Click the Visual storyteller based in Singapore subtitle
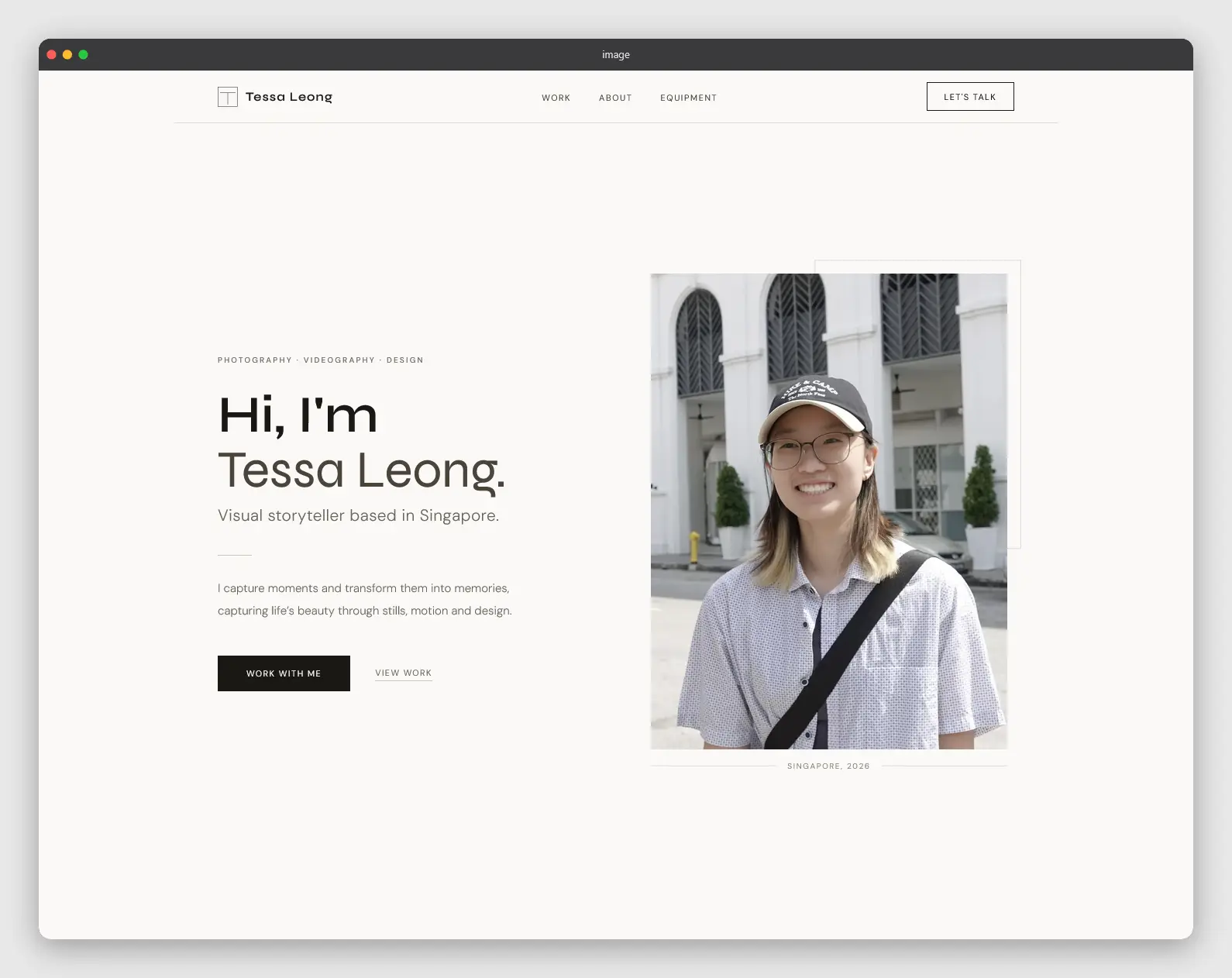This screenshot has height=978, width=1232. [358, 515]
